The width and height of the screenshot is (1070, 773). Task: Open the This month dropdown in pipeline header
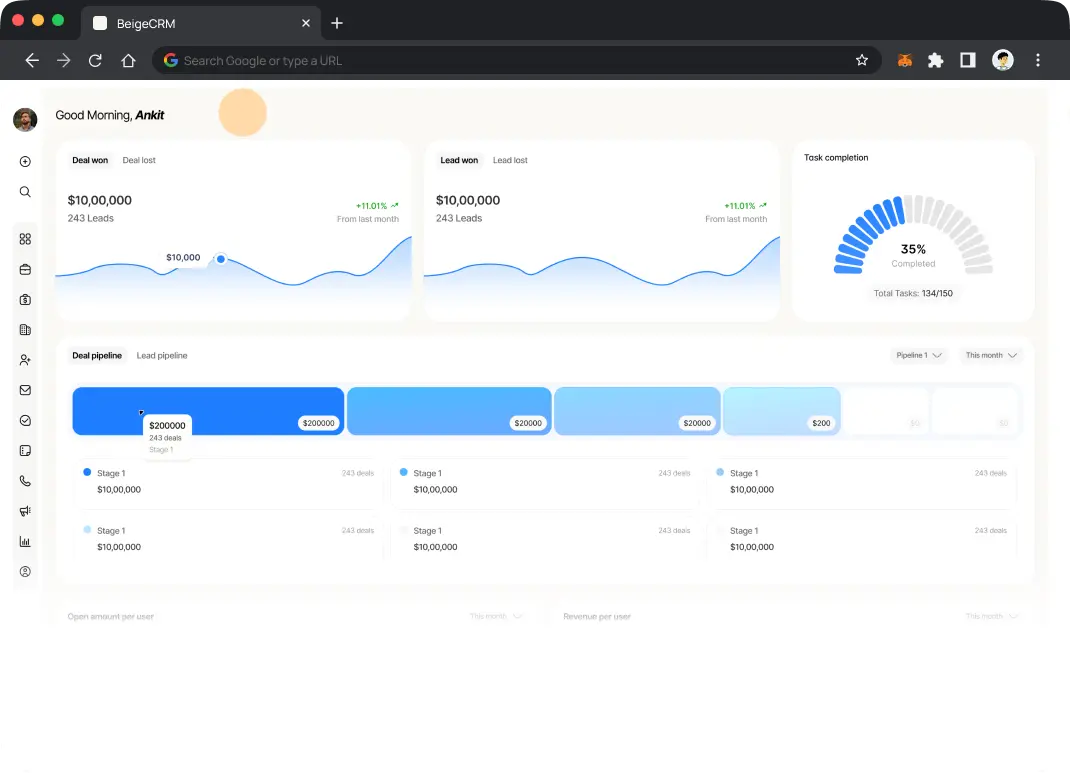989,355
